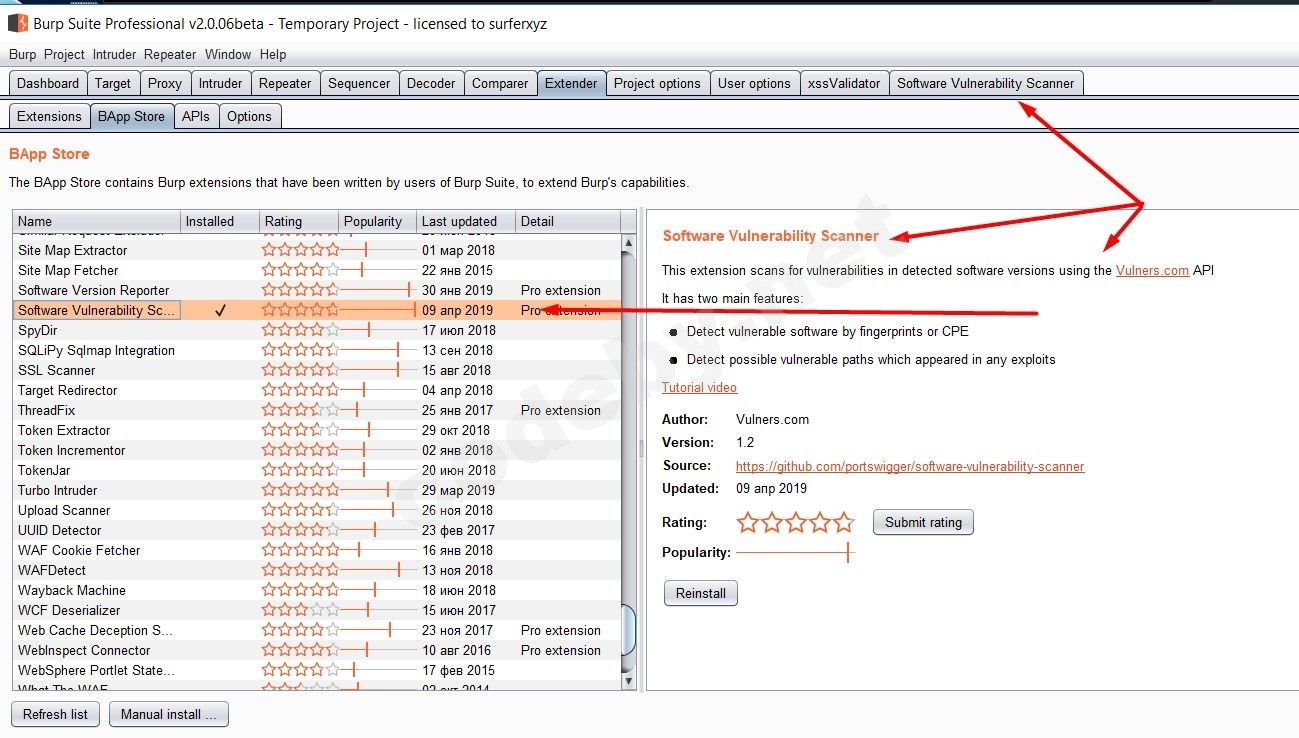Click the Reinstall button
Viewport: 1299px width, 738px height.
pyautogui.click(x=700, y=593)
